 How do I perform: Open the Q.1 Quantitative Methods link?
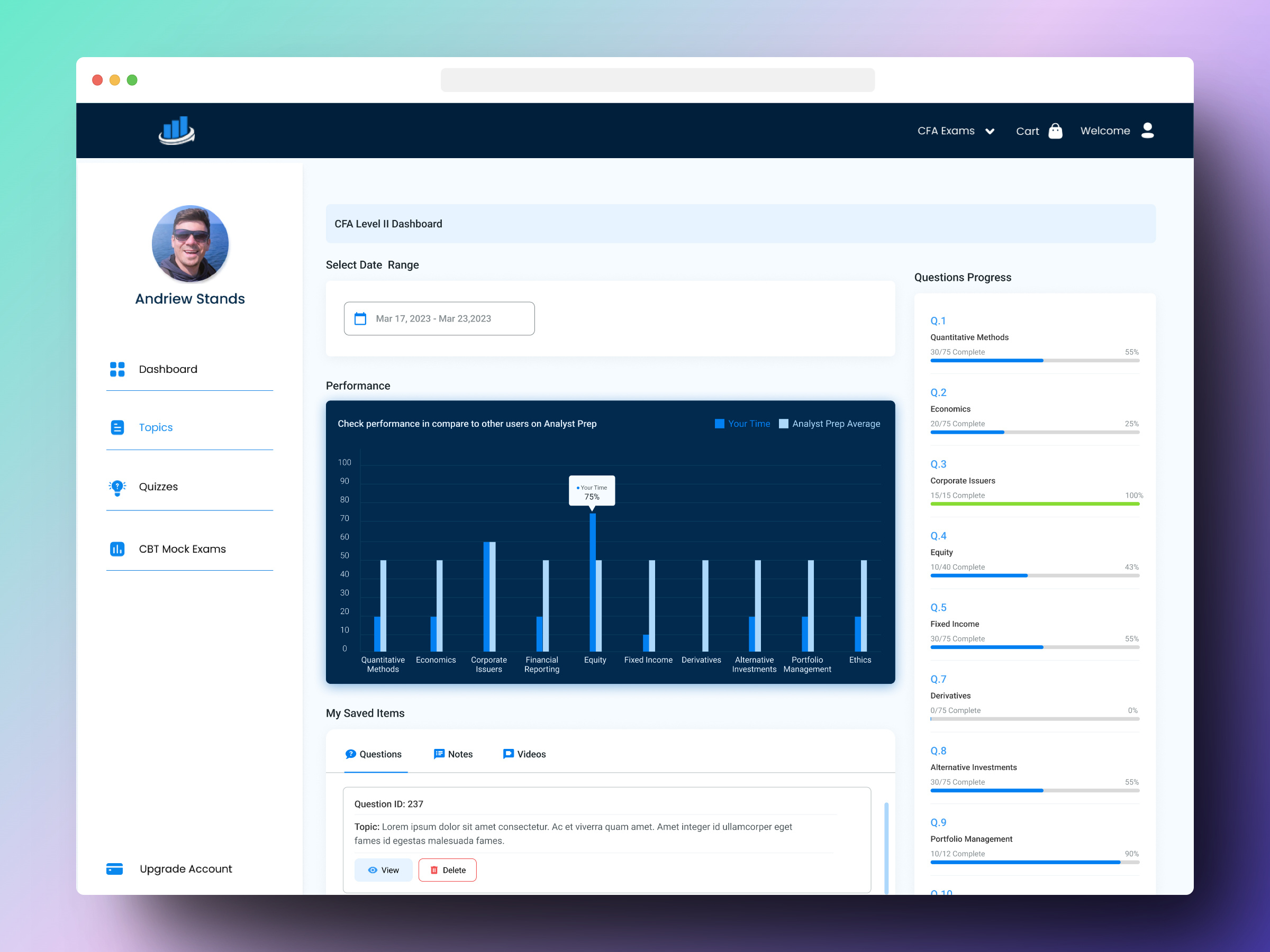coord(939,321)
